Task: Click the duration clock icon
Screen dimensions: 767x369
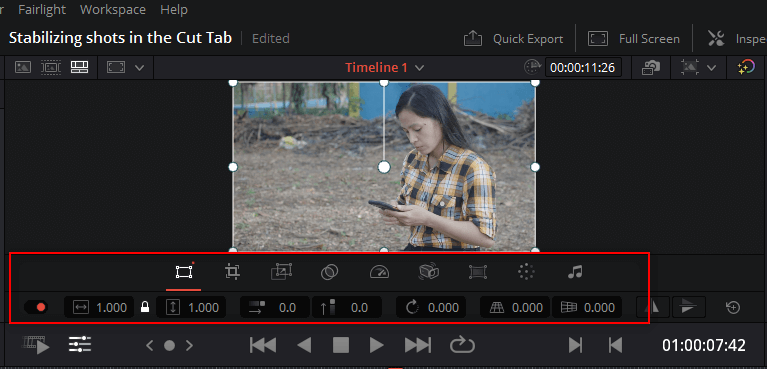Action: click(x=531, y=68)
